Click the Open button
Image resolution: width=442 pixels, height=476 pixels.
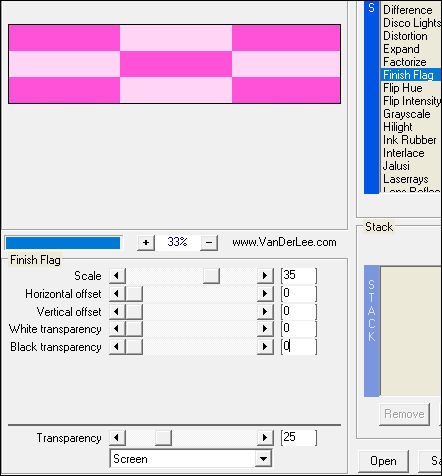(383, 461)
